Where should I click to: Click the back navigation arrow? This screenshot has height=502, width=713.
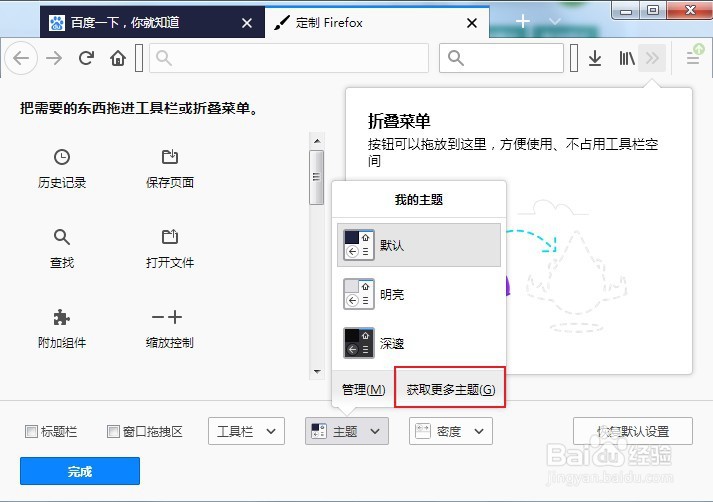[20, 58]
